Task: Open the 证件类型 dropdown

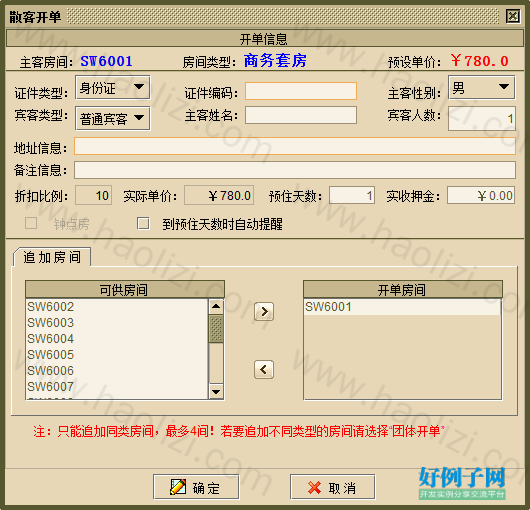Action: coord(113,88)
